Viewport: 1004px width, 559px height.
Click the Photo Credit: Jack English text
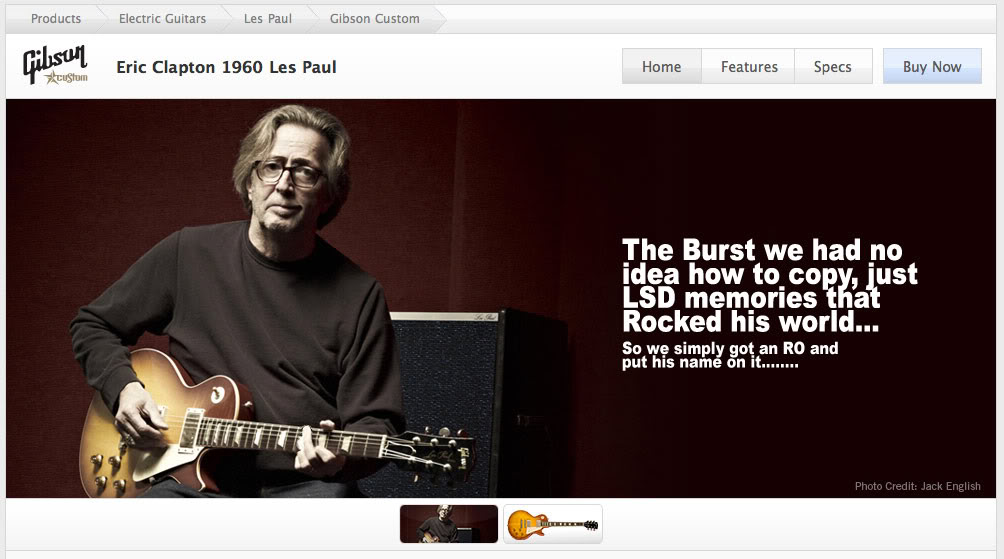pos(918,486)
